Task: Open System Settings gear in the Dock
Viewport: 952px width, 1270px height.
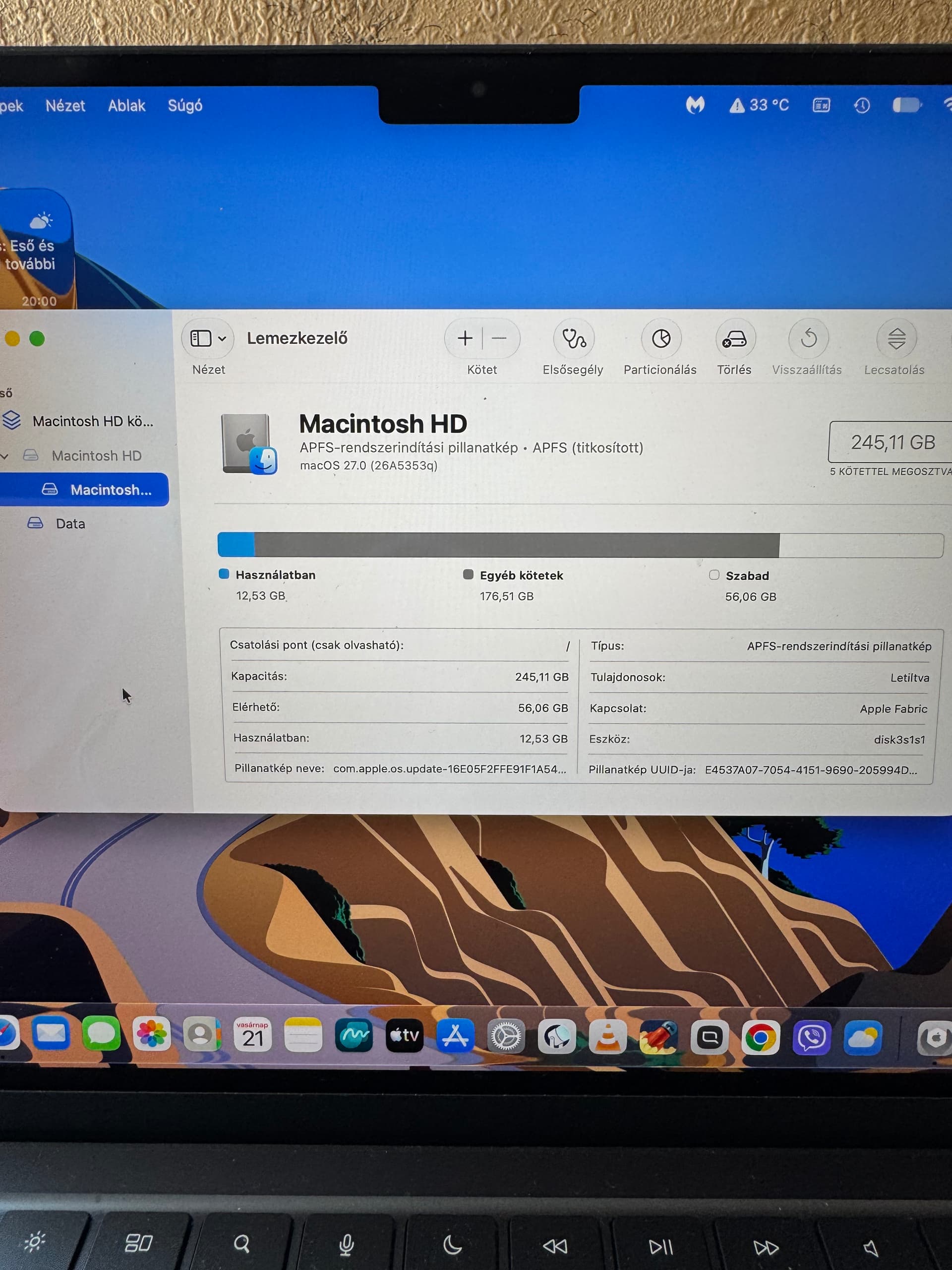Action: [x=506, y=1037]
